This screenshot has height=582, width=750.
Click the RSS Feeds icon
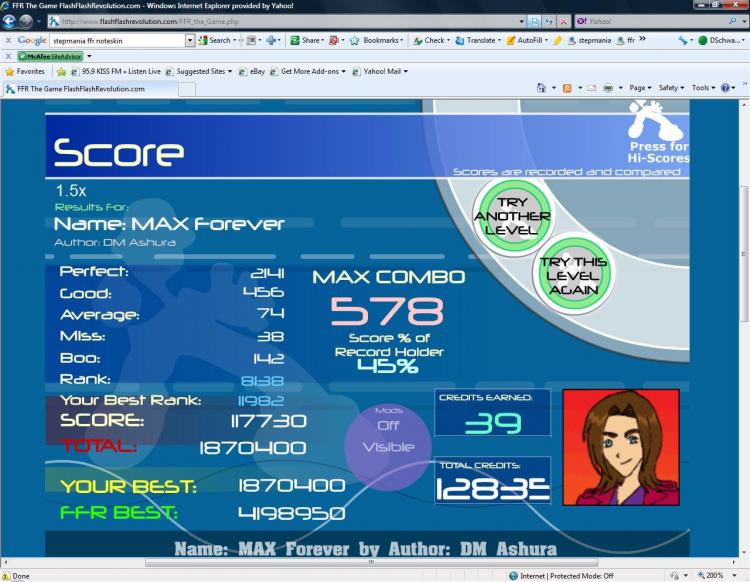click(567, 88)
